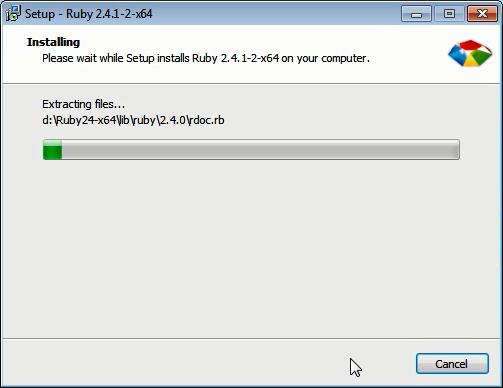The width and height of the screenshot is (503, 388).
Task: Click the 'Extracting files...' status label
Action: click(83, 104)
